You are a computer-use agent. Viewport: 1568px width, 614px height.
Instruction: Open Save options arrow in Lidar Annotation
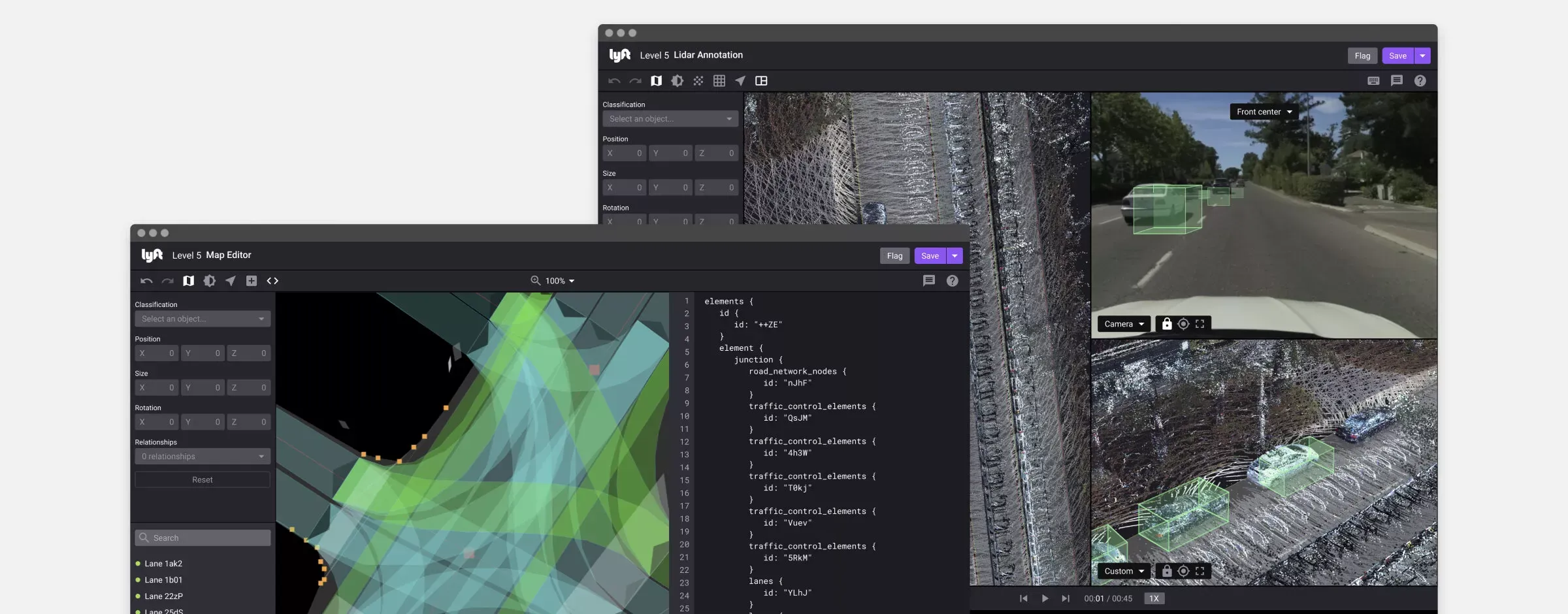[1422, 56]
